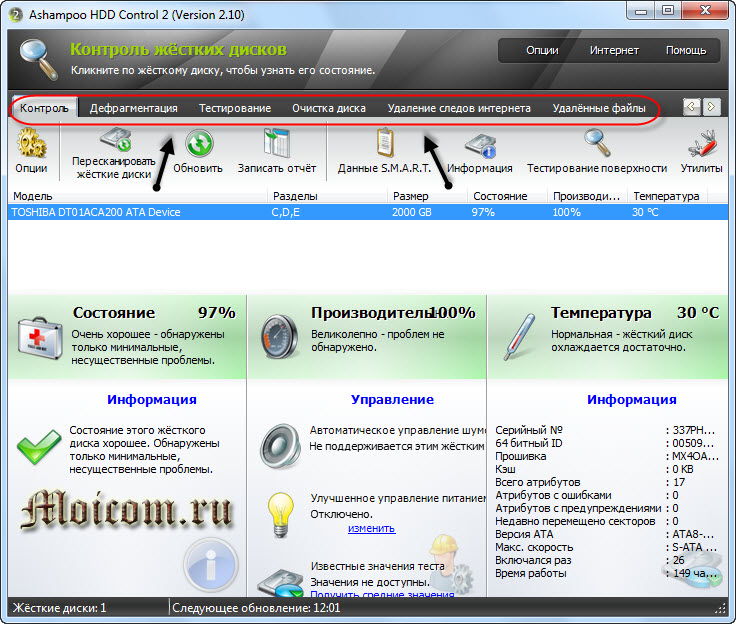Open the Информация drive icon in toolbar
736x624 pixels.
point(481,146)
